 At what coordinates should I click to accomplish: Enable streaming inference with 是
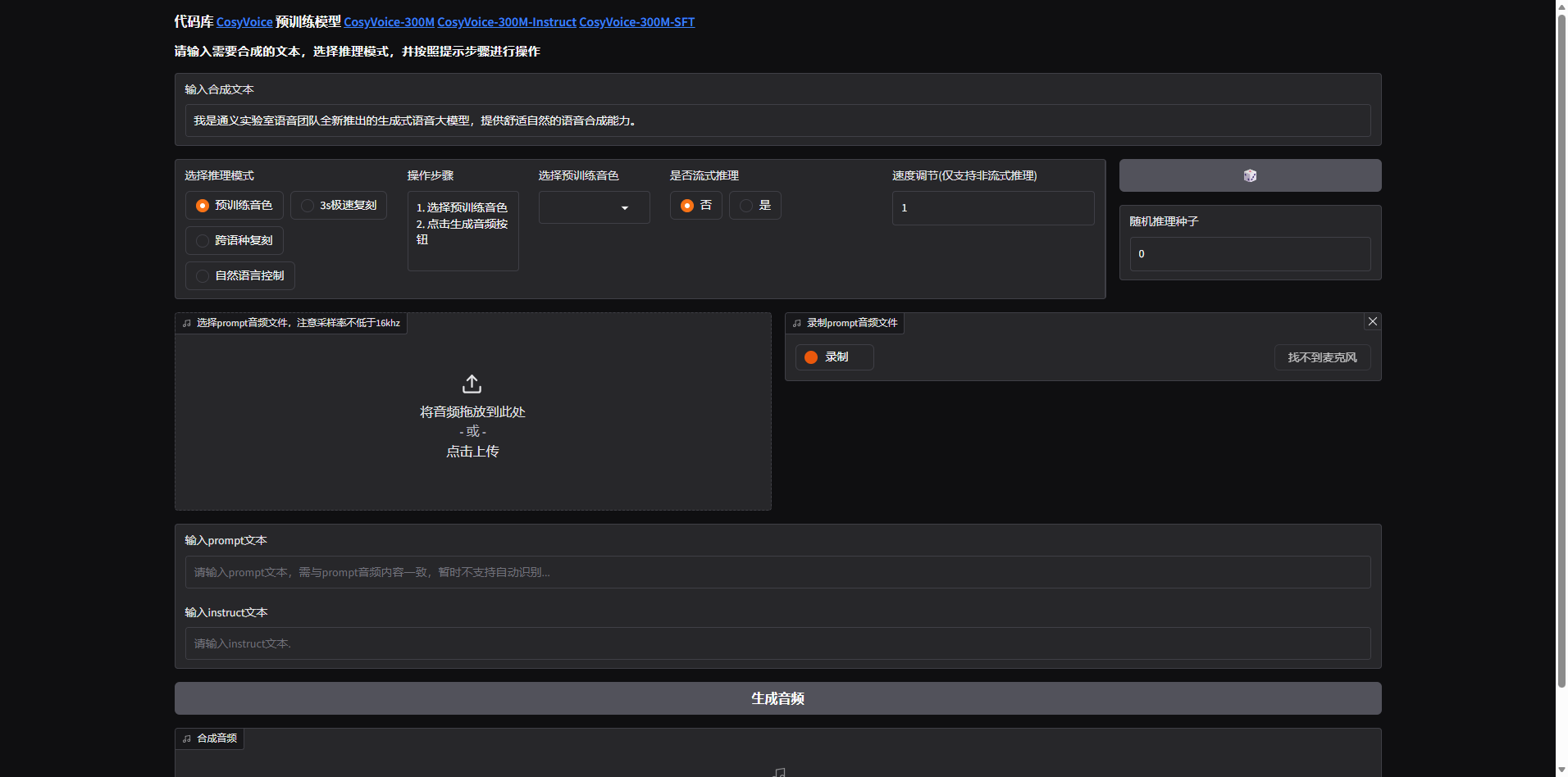746,206
